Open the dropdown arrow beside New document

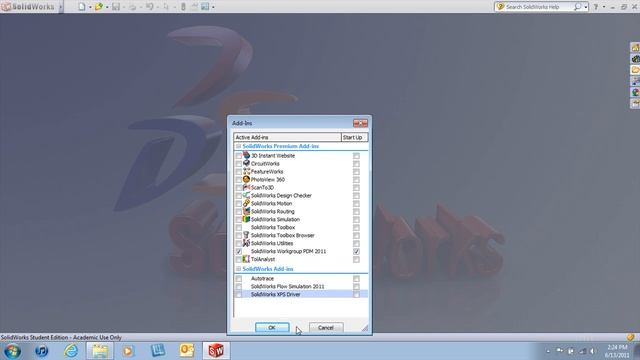(90, 7)
